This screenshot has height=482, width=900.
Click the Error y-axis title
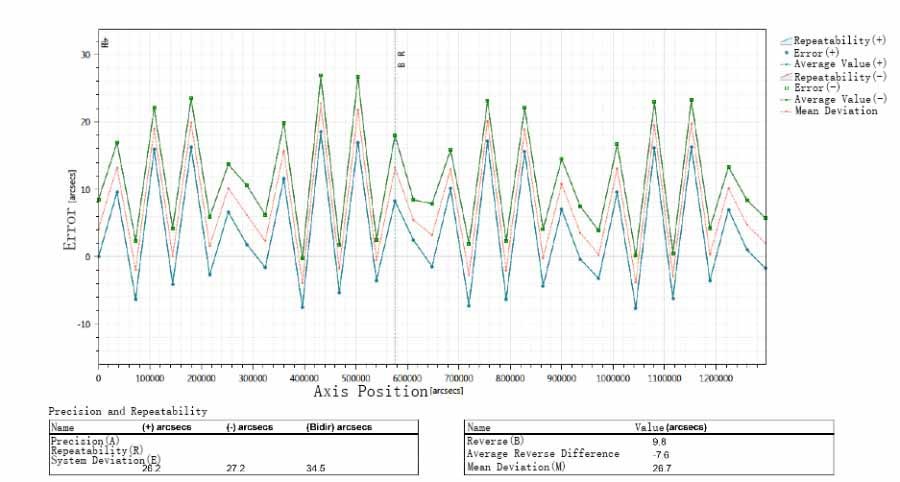[x=71, y=213]
